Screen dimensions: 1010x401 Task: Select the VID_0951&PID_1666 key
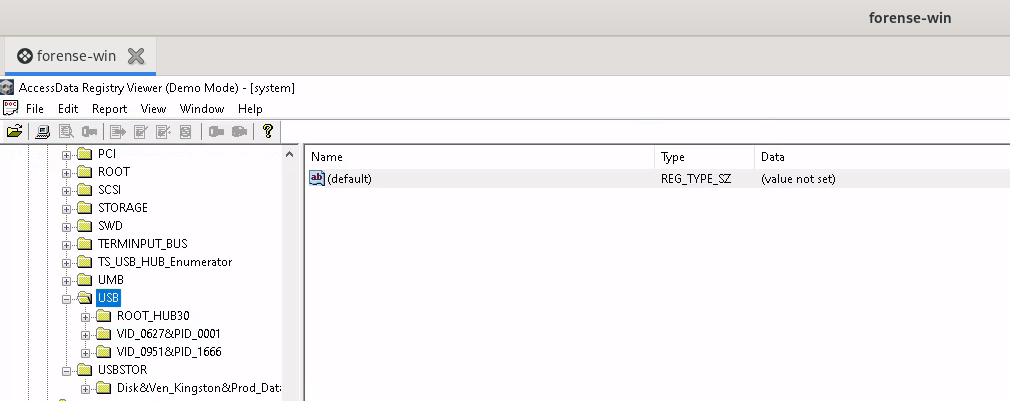169,352
